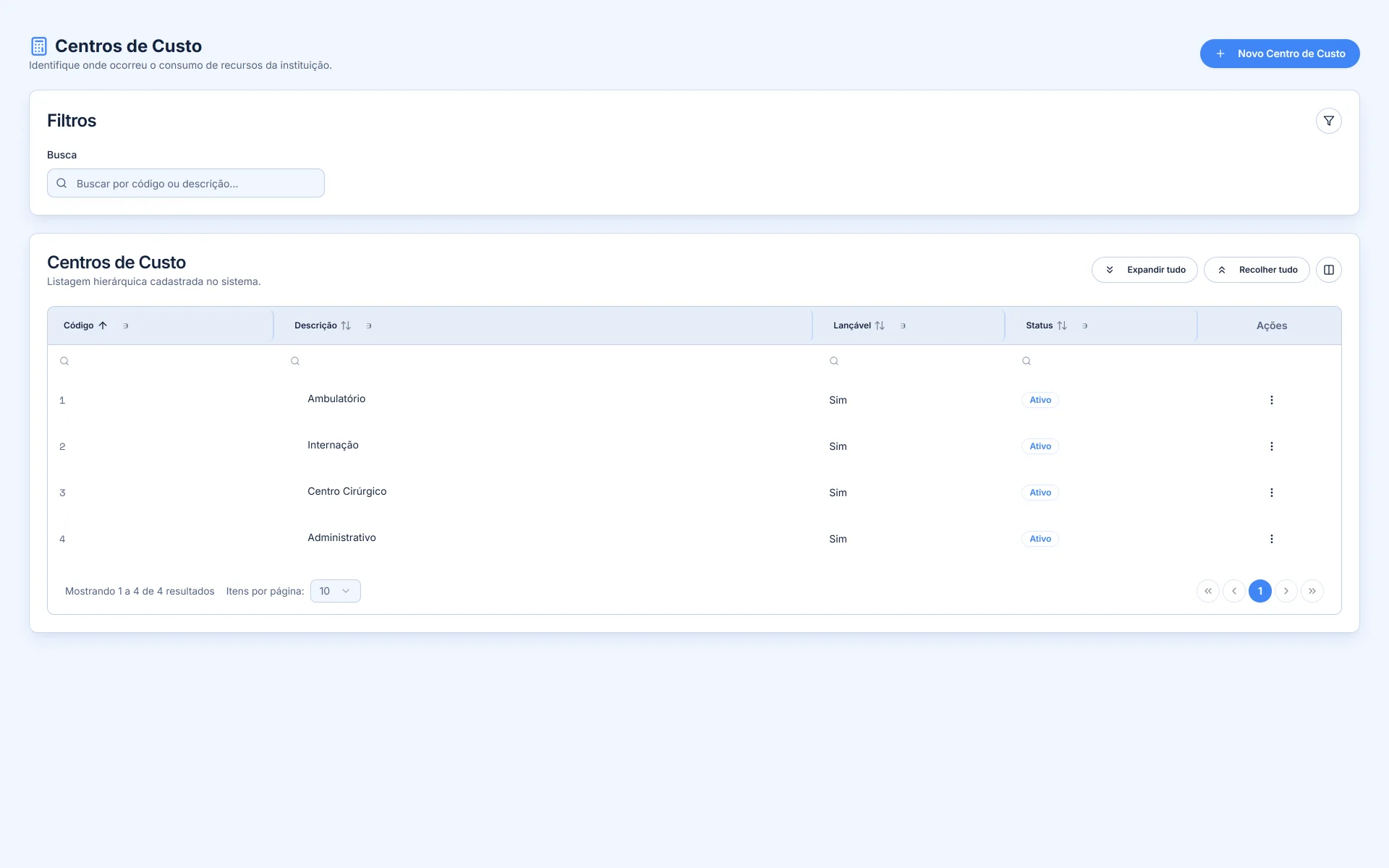Open actions menu for Ambulatório row
This screenshot has height=868, width=1389.
coord(1271,400)
